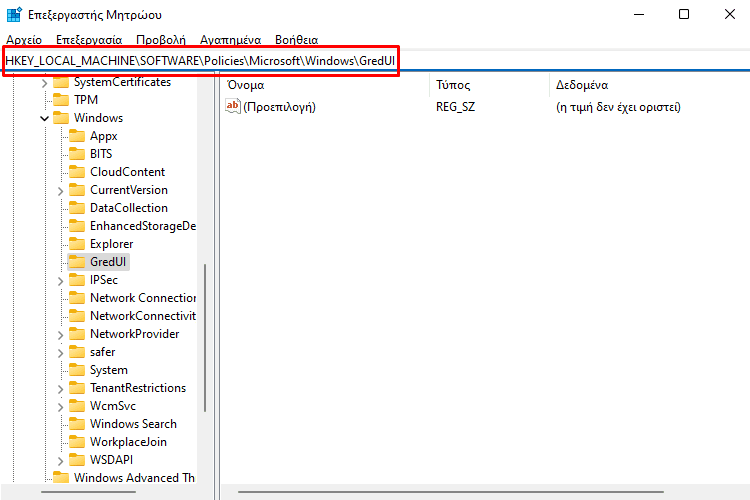Click the WSDAPI folder icon
Screen dimensions: 750x500
[x=77, y=460]
